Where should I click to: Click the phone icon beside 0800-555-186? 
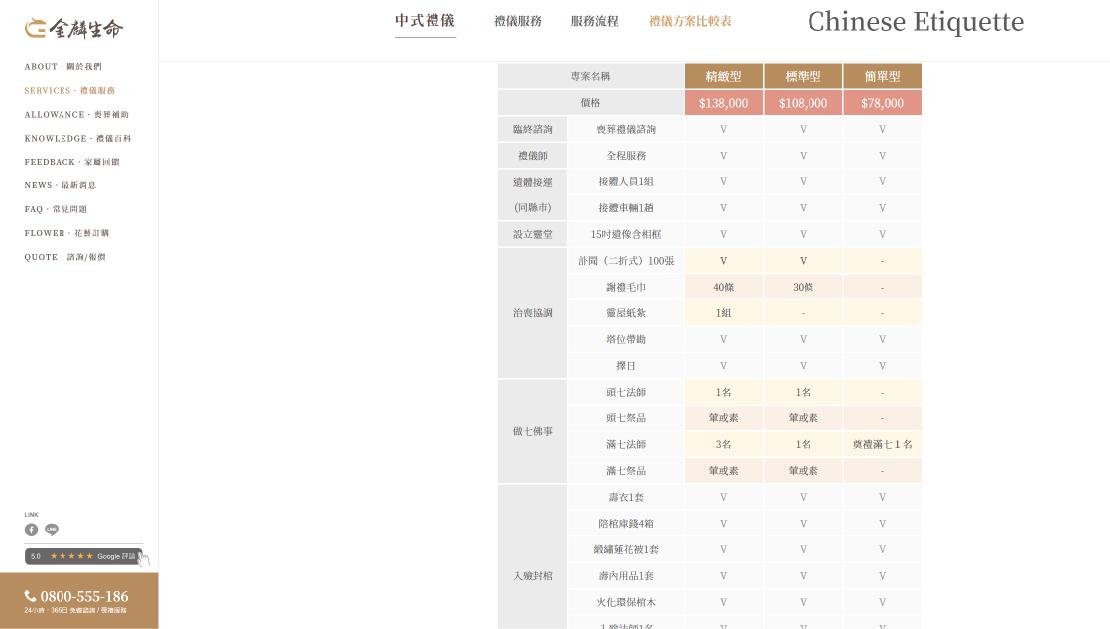pos(30,596)
